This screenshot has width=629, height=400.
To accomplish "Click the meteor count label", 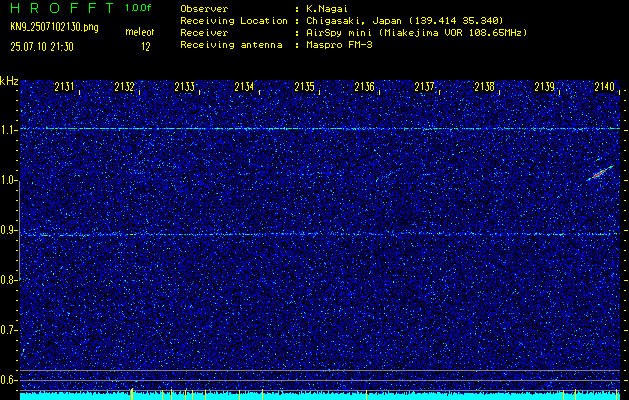I will pos(140,32).
